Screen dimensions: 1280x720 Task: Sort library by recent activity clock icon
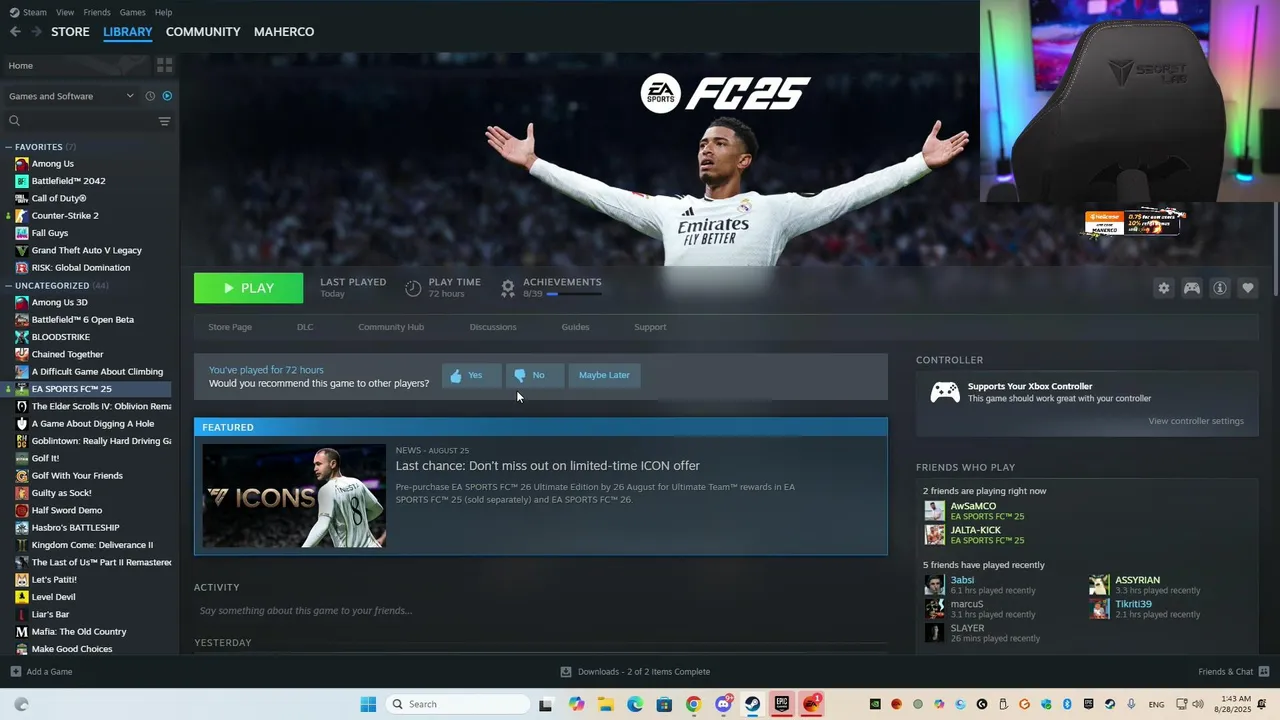pos(150,96)
